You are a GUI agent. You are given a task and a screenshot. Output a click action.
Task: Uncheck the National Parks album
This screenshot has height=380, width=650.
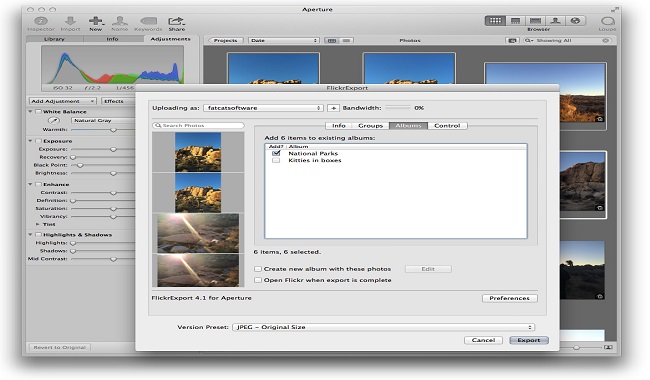[x=276, y=153]
